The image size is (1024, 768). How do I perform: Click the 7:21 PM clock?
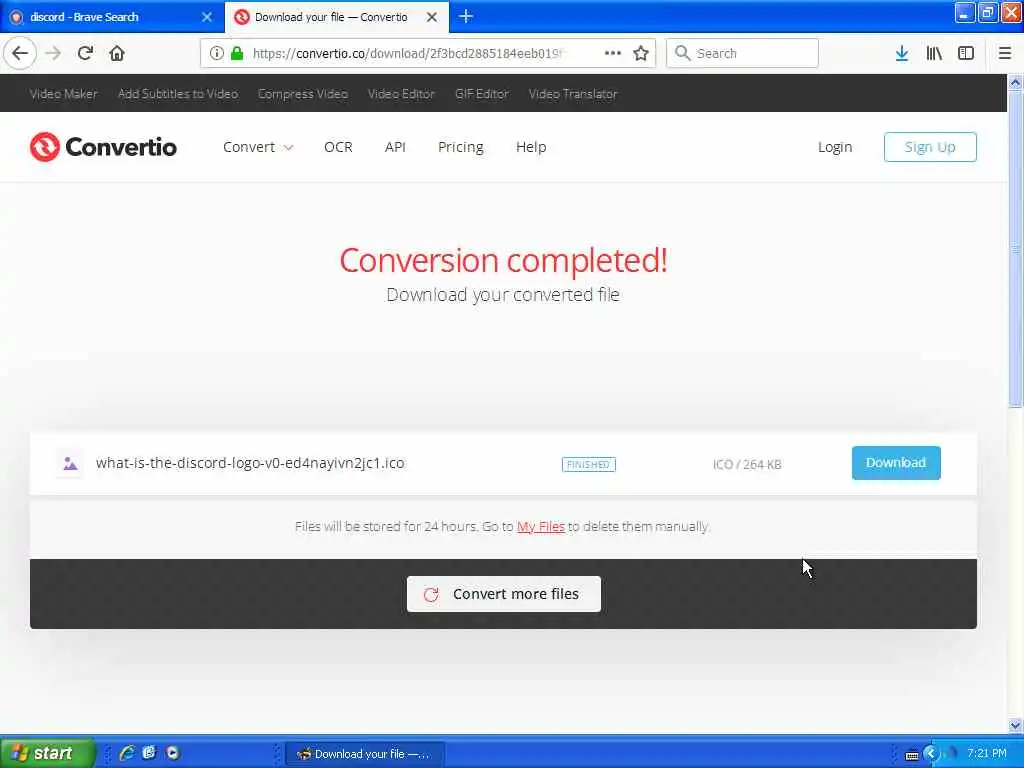coord(987,753)
